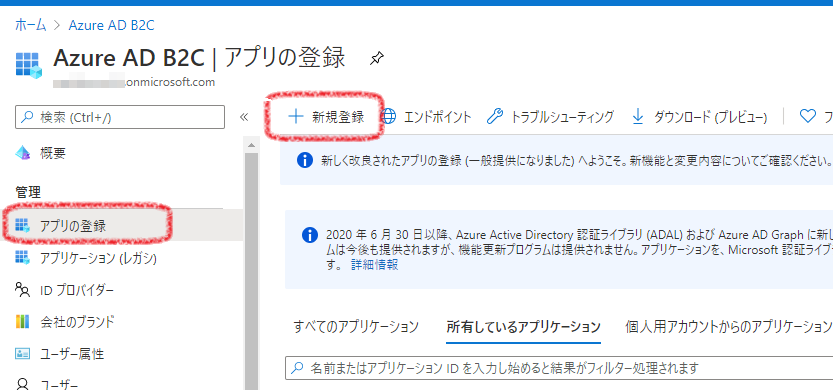Focus the 名前またはアプリケーション ID filter field
833x390 pixels.
559,367
